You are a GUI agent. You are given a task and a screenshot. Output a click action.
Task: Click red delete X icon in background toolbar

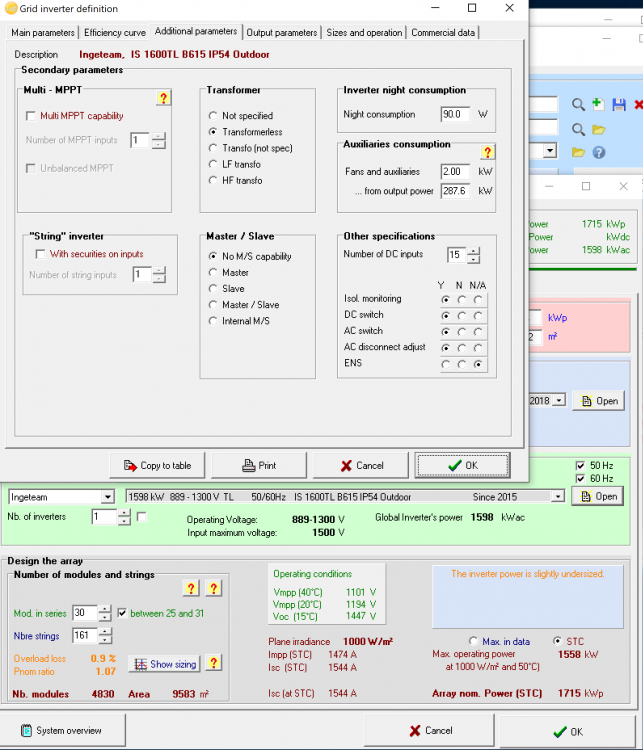coord(638,104)
